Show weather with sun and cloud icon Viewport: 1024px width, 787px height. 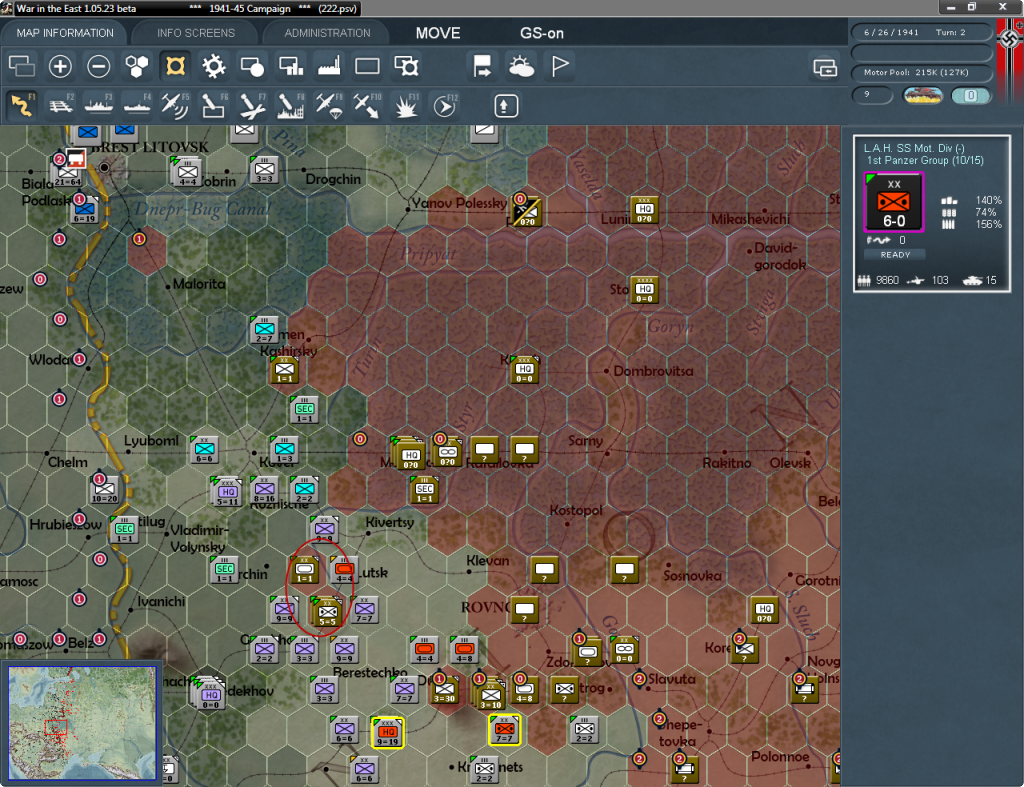521,66
